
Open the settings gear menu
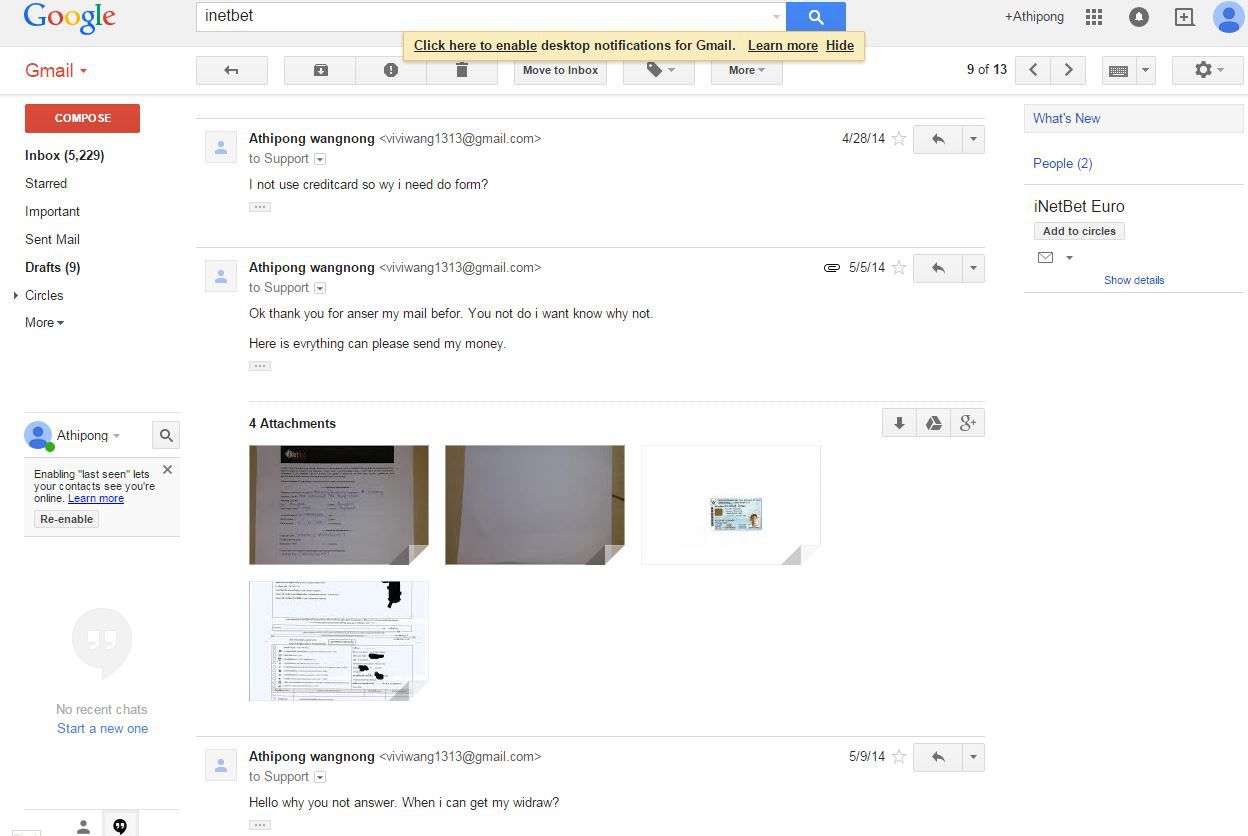coord(1207,70)
